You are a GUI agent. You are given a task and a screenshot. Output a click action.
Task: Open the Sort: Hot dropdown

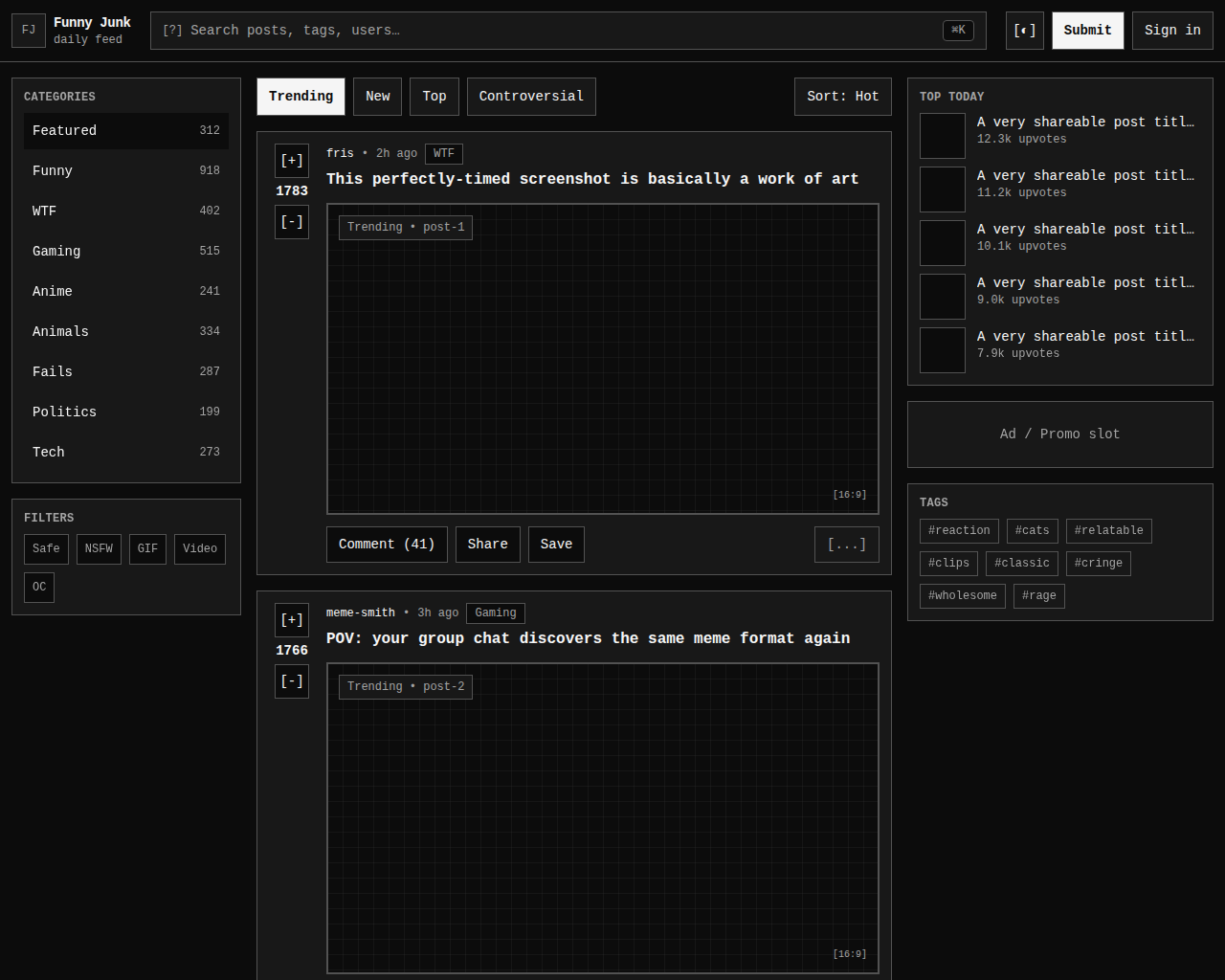coord(842,97)
